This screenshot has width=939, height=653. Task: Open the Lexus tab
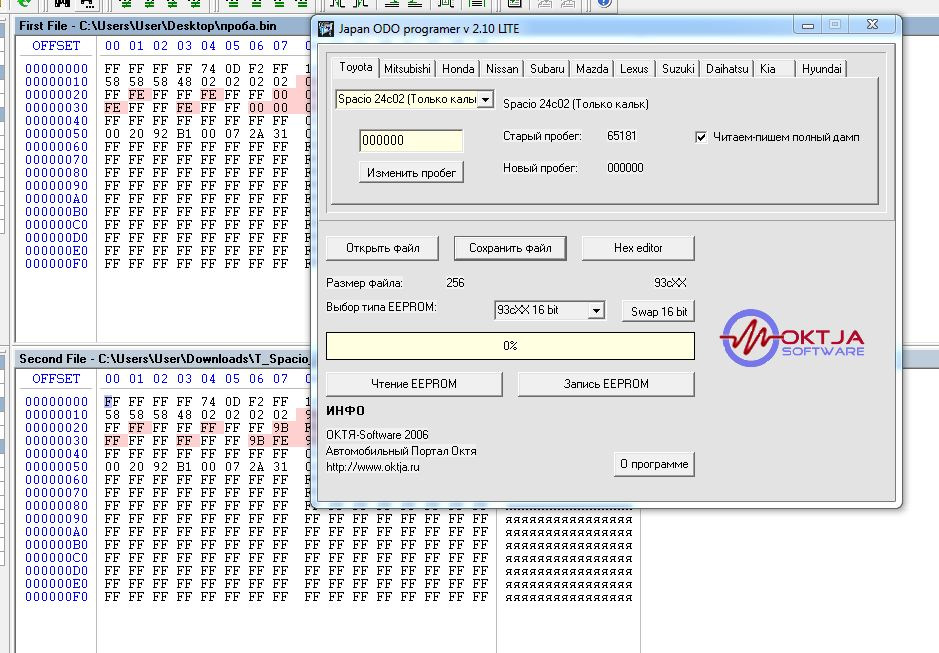[x=634, y=69]
